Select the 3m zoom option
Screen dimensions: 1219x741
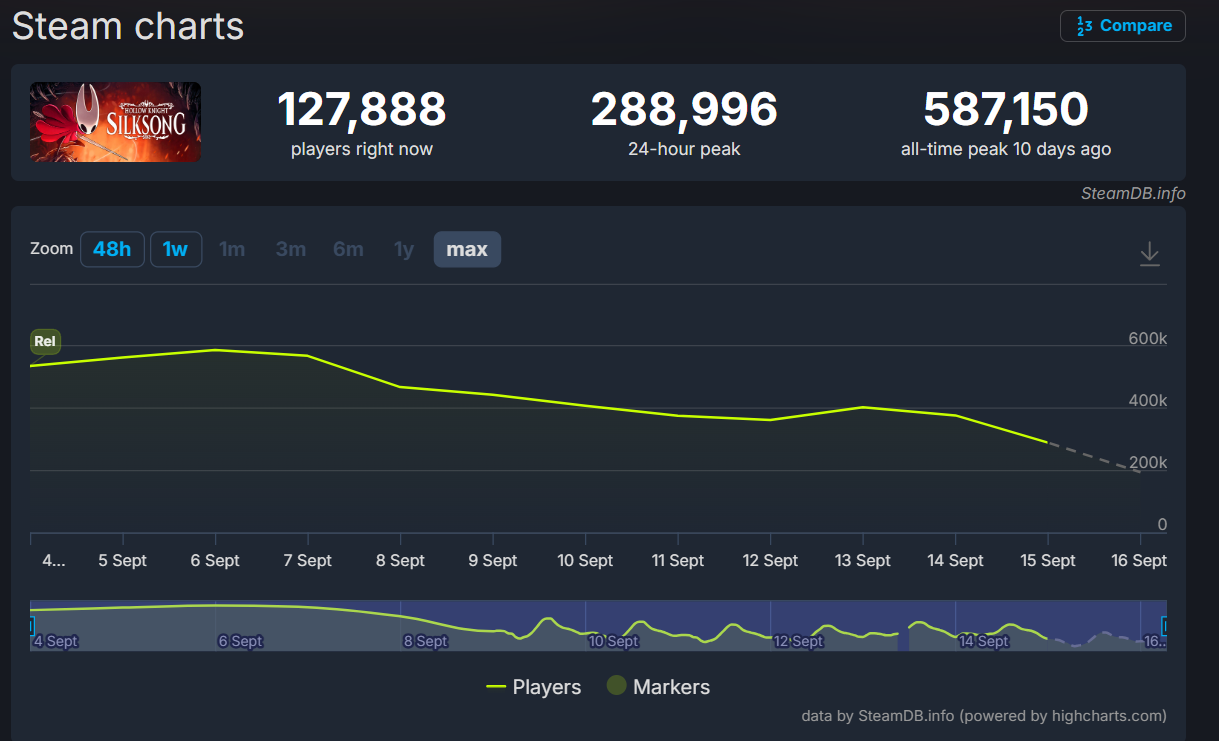coord(291,249)
